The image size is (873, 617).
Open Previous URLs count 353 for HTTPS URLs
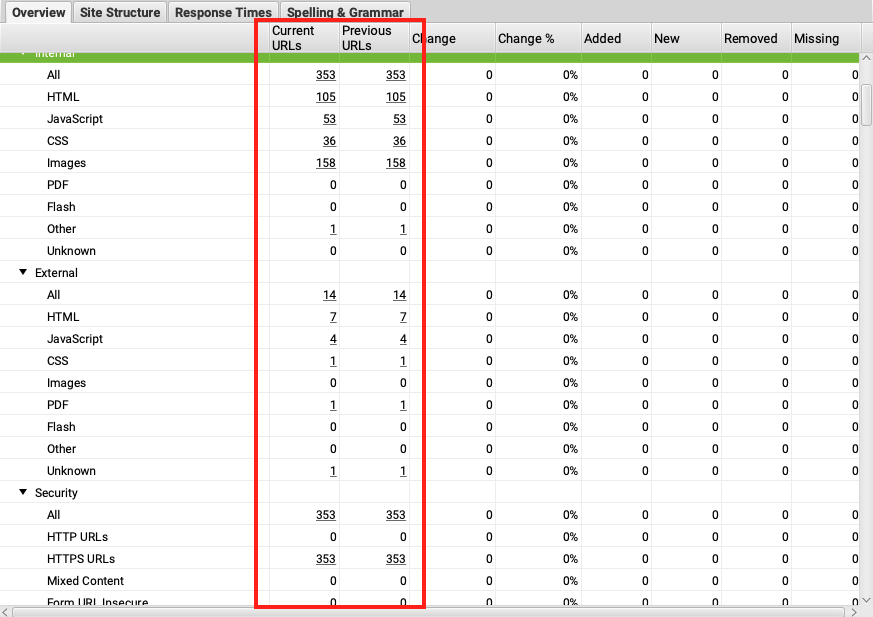point(396,559)
